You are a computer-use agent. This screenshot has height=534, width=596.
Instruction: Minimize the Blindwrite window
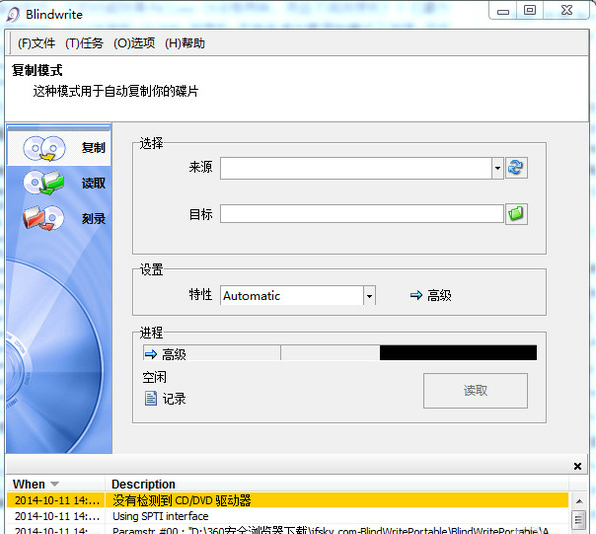(x=503, y=11)
